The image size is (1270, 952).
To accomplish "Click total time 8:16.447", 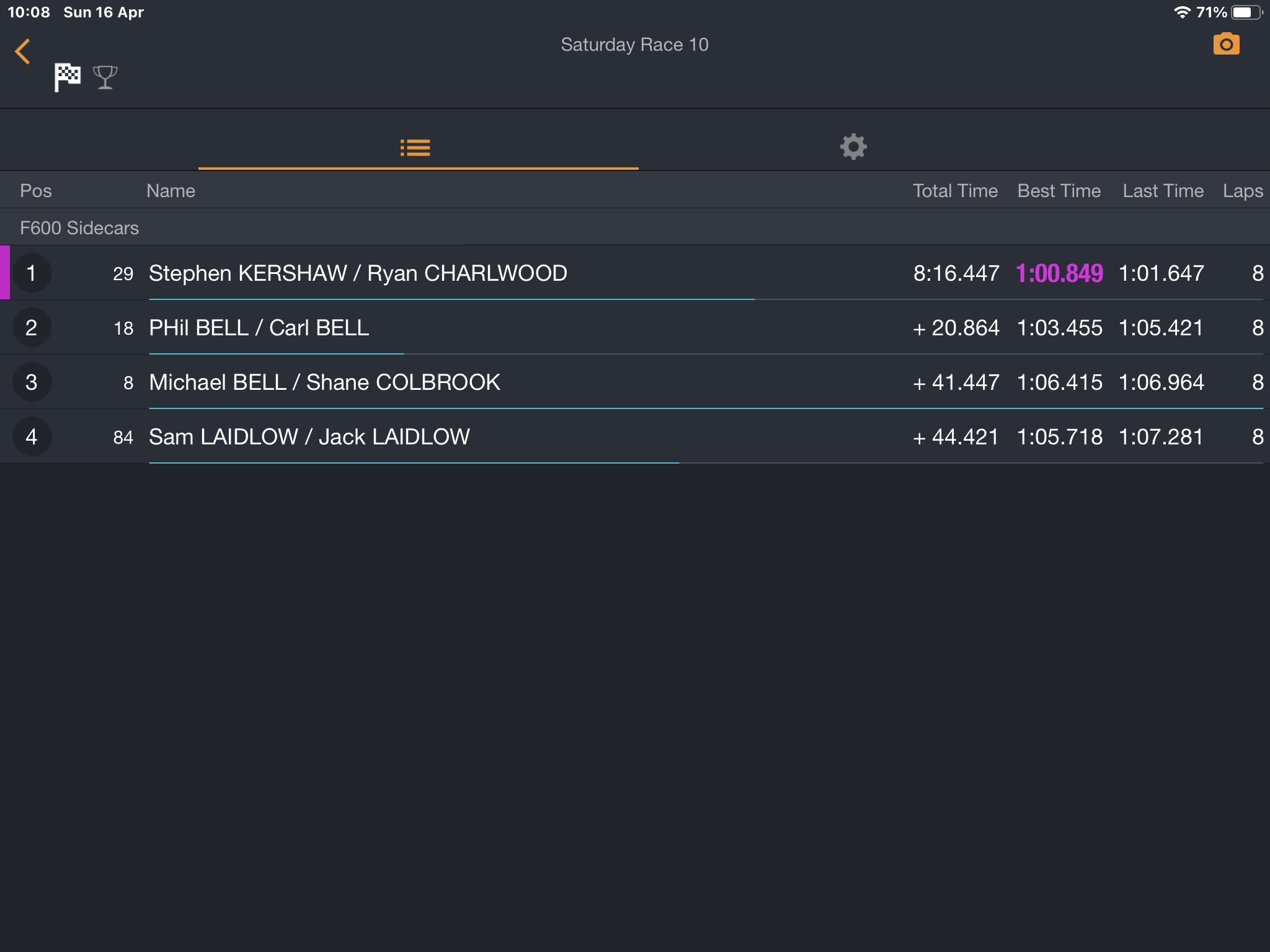I will (x=956, y=273).
